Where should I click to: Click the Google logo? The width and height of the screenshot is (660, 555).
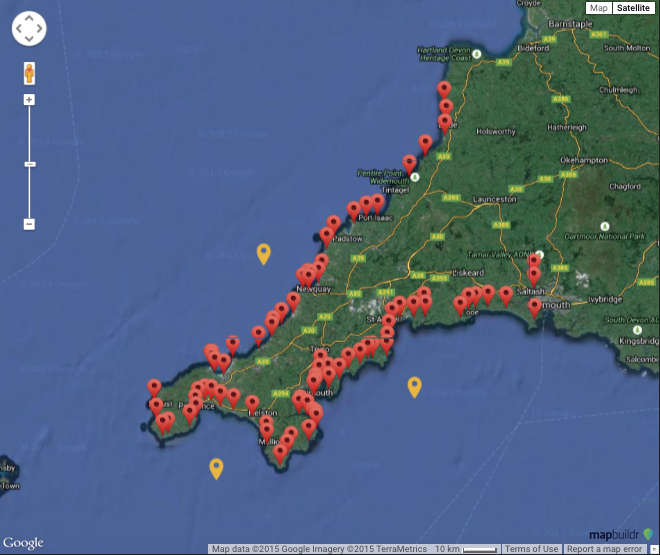[x=23, y=543]
